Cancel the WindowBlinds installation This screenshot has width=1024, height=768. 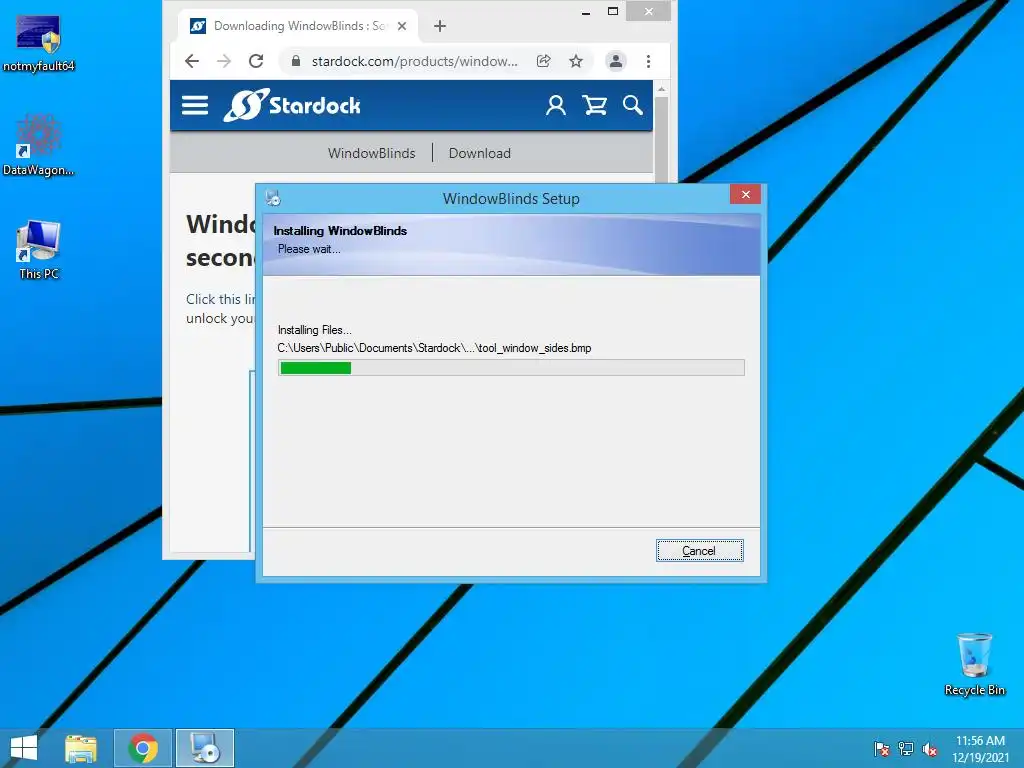point(699,551)
